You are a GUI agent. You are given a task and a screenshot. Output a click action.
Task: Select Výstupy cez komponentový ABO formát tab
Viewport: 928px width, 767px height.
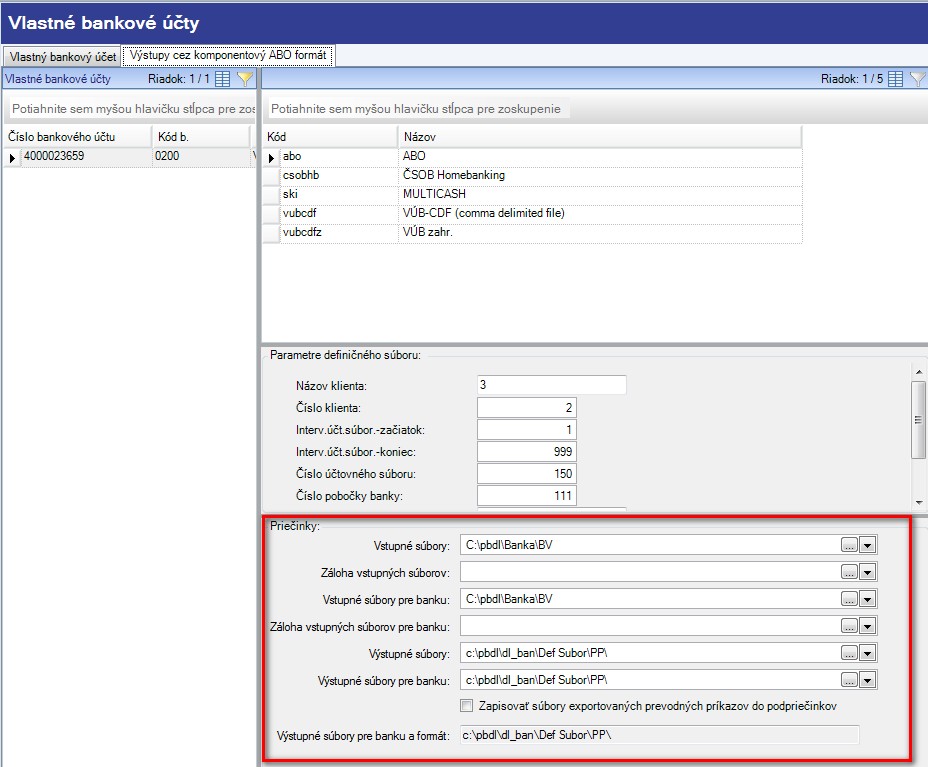coord(228,55)
